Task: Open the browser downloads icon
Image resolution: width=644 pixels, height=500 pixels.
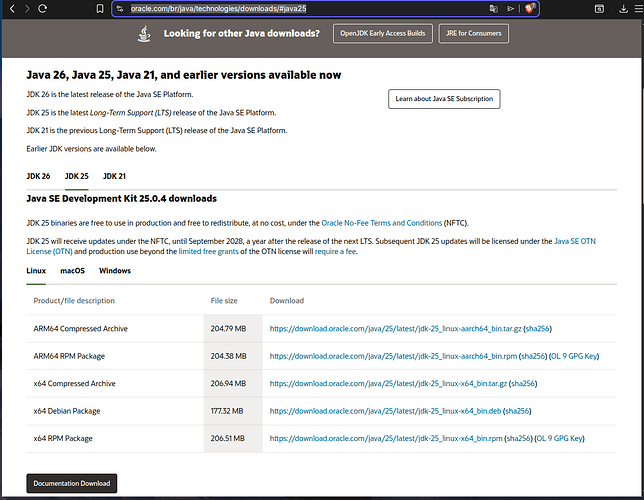Action: 623,9
